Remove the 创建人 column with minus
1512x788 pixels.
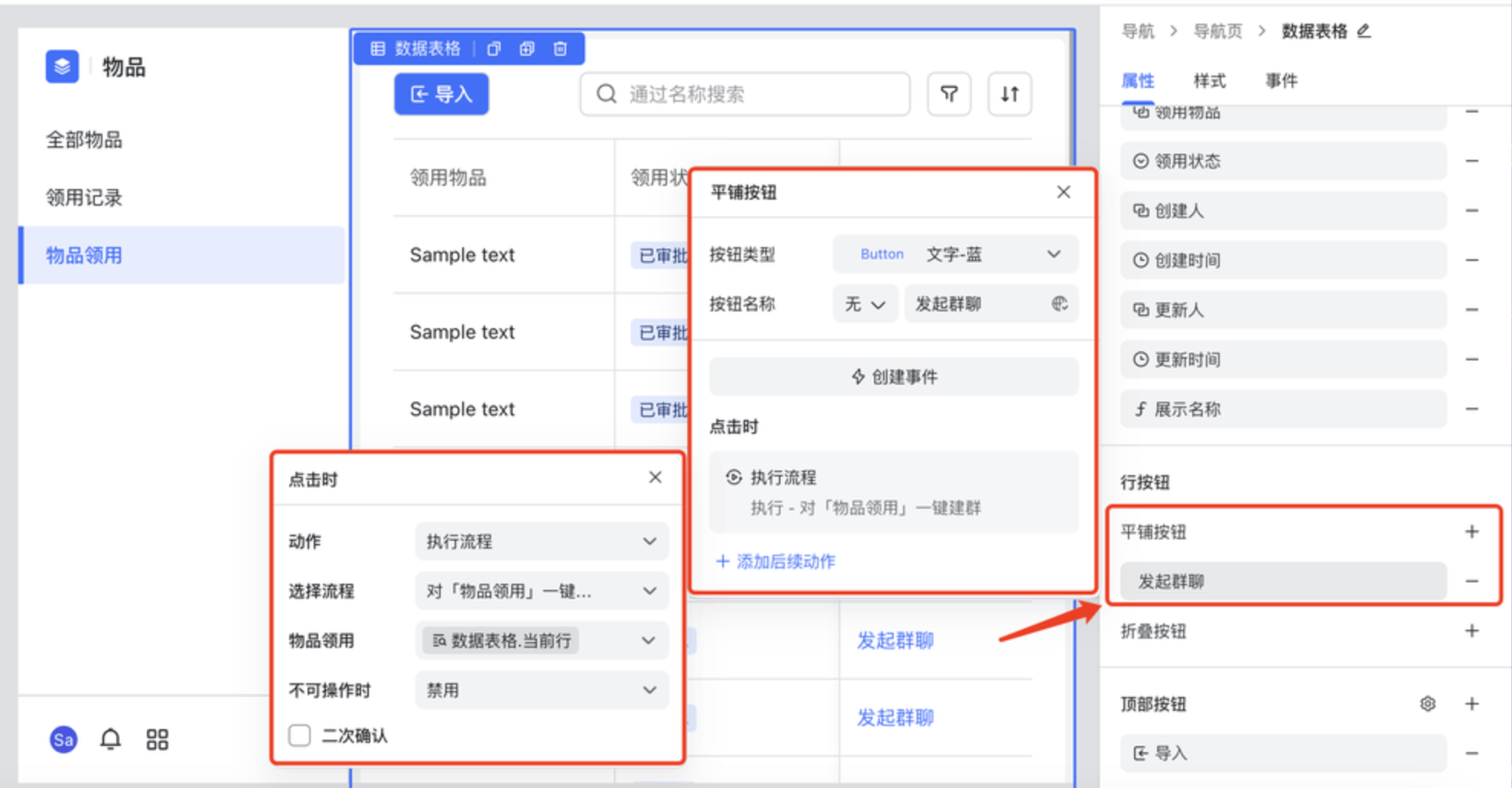click(1471, 210)
